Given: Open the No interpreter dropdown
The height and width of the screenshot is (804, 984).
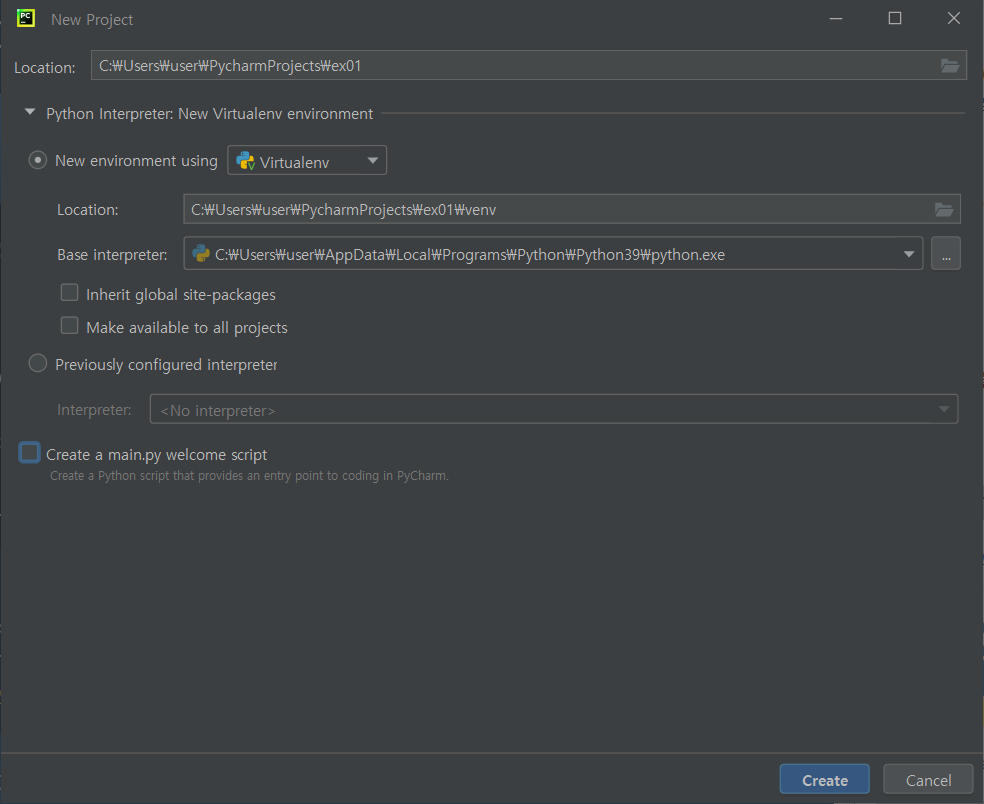Looking at the screenshot, I should coord(554,409).
